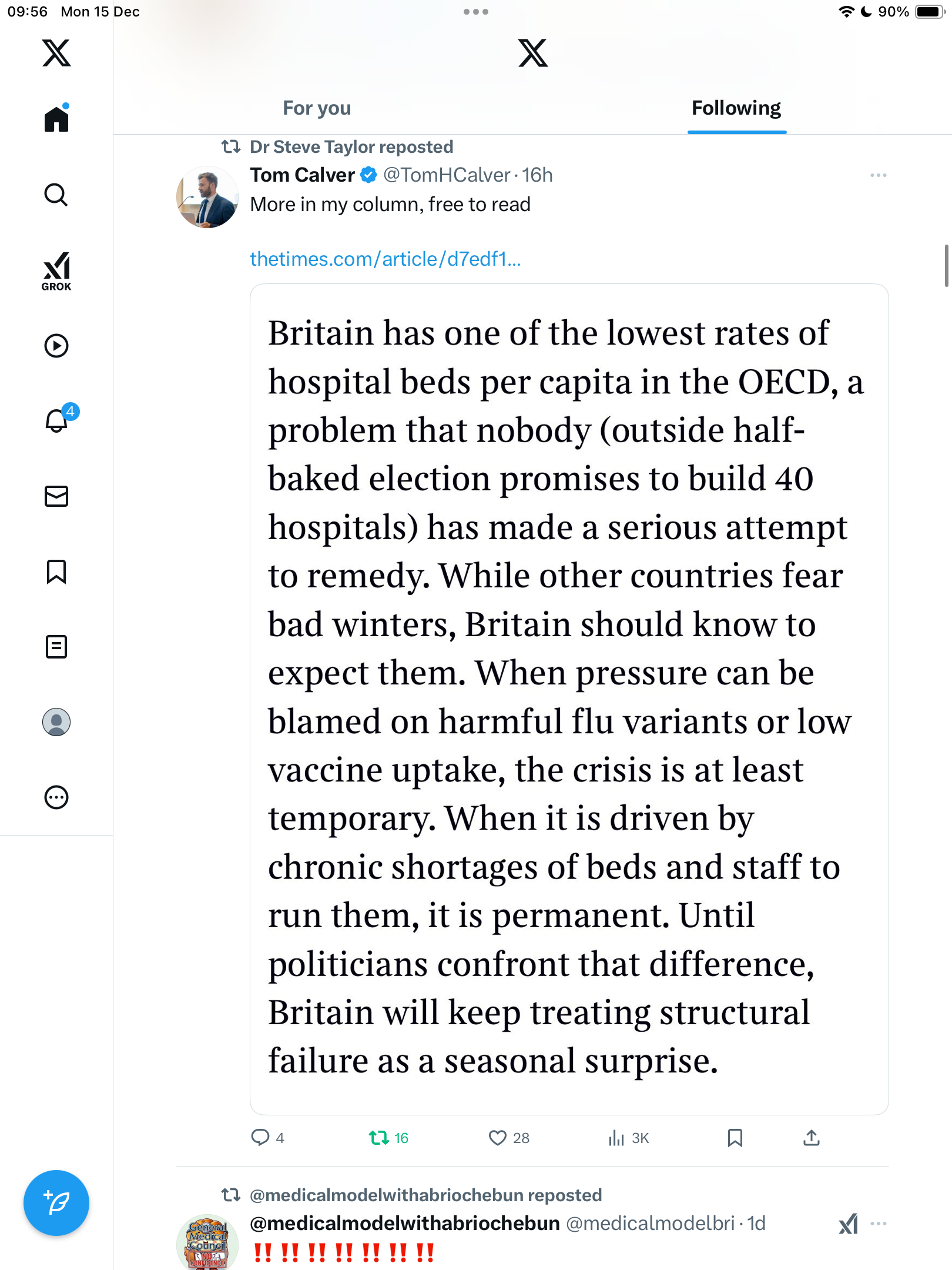Expand the sidebar More circle menu
This screenshot has height=1270, width=952.
[x=56, y=797]
